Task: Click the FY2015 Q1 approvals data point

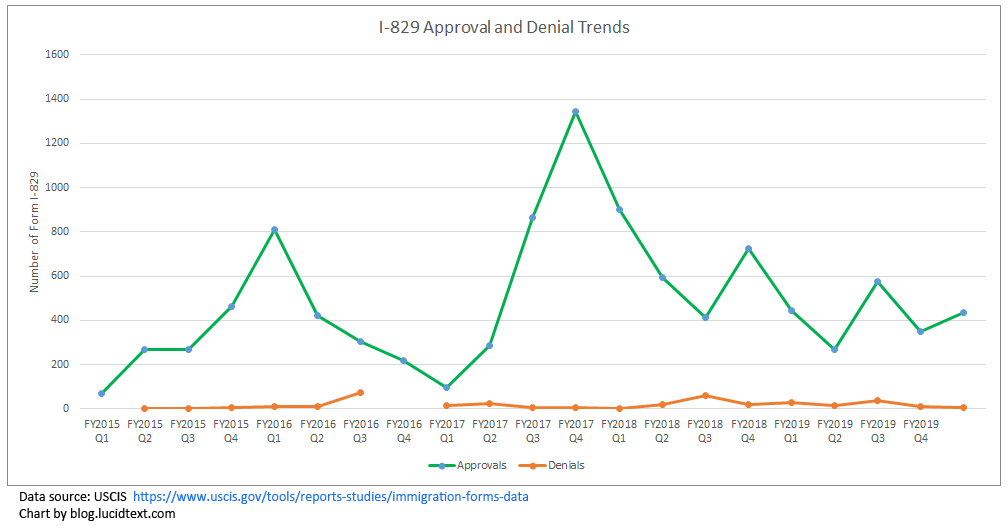Action: 102,394
